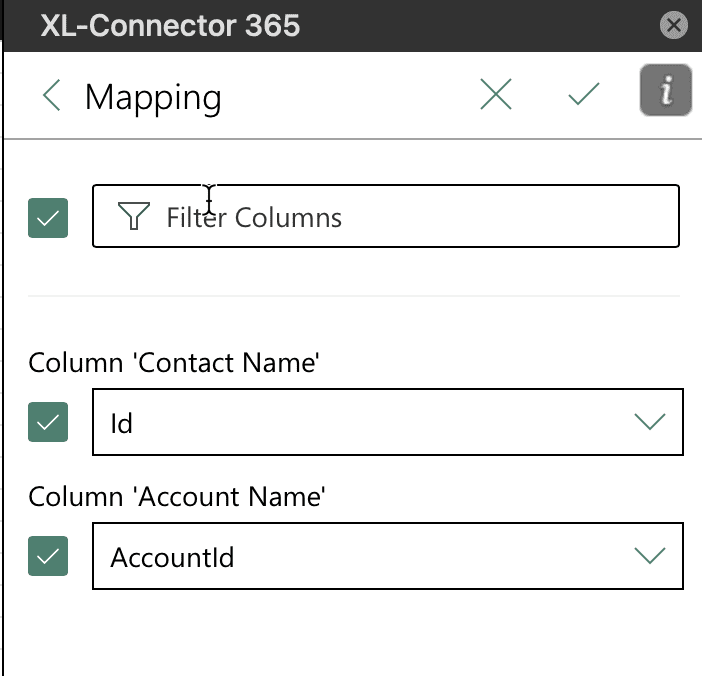Expand the chevron arrow of AccountId dropdown
The height and width of the screenshot is (676, 702).
[650, 556]
